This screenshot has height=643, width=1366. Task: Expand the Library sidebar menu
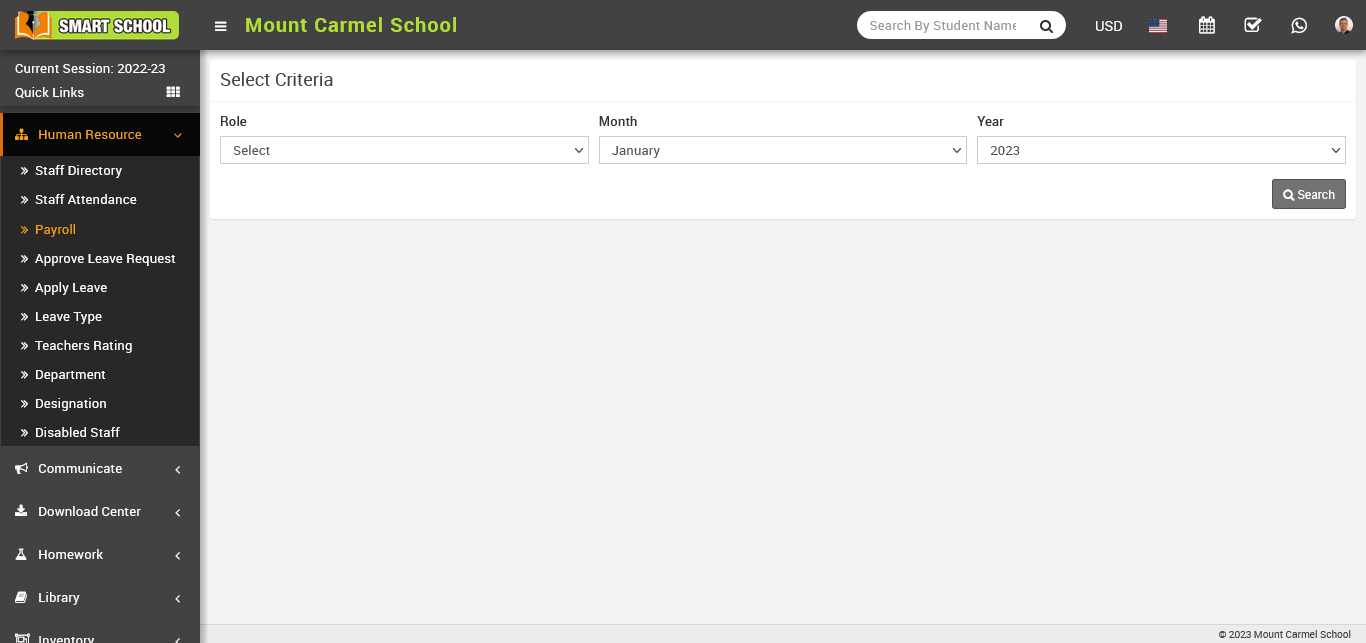click(x=99, y=598)
